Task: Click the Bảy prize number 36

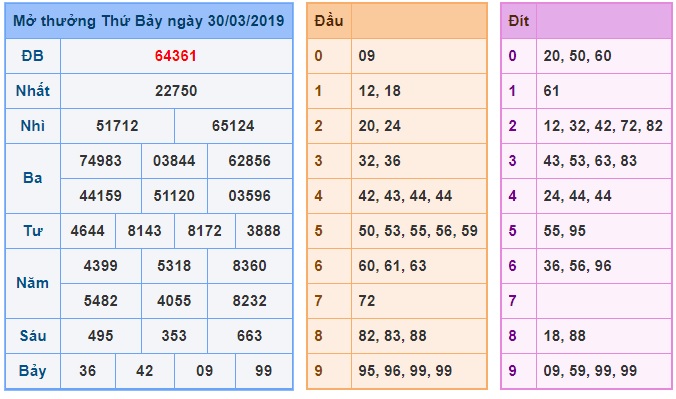Action: click(88, 371)
